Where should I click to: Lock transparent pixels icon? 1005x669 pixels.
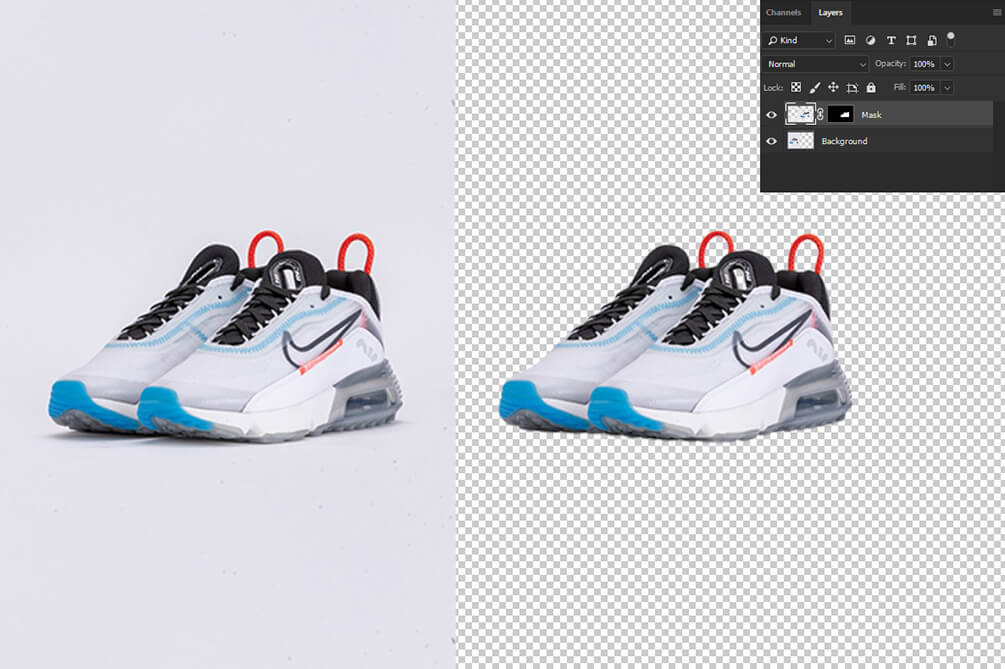pos(796,87)
